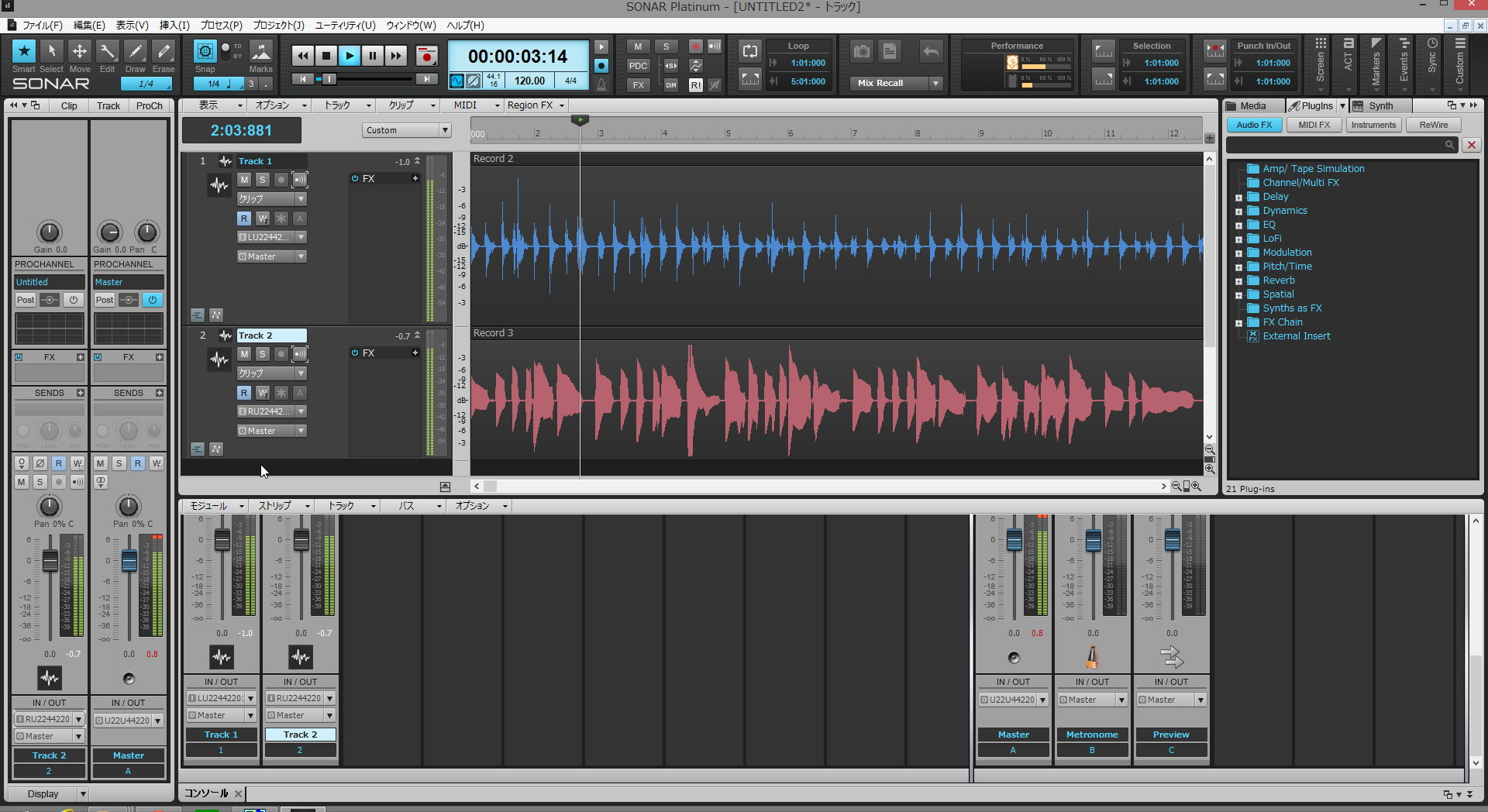The image size is (1488, 812).
Task: Click the Track 1 console volume fader
Action: [222, 539]
